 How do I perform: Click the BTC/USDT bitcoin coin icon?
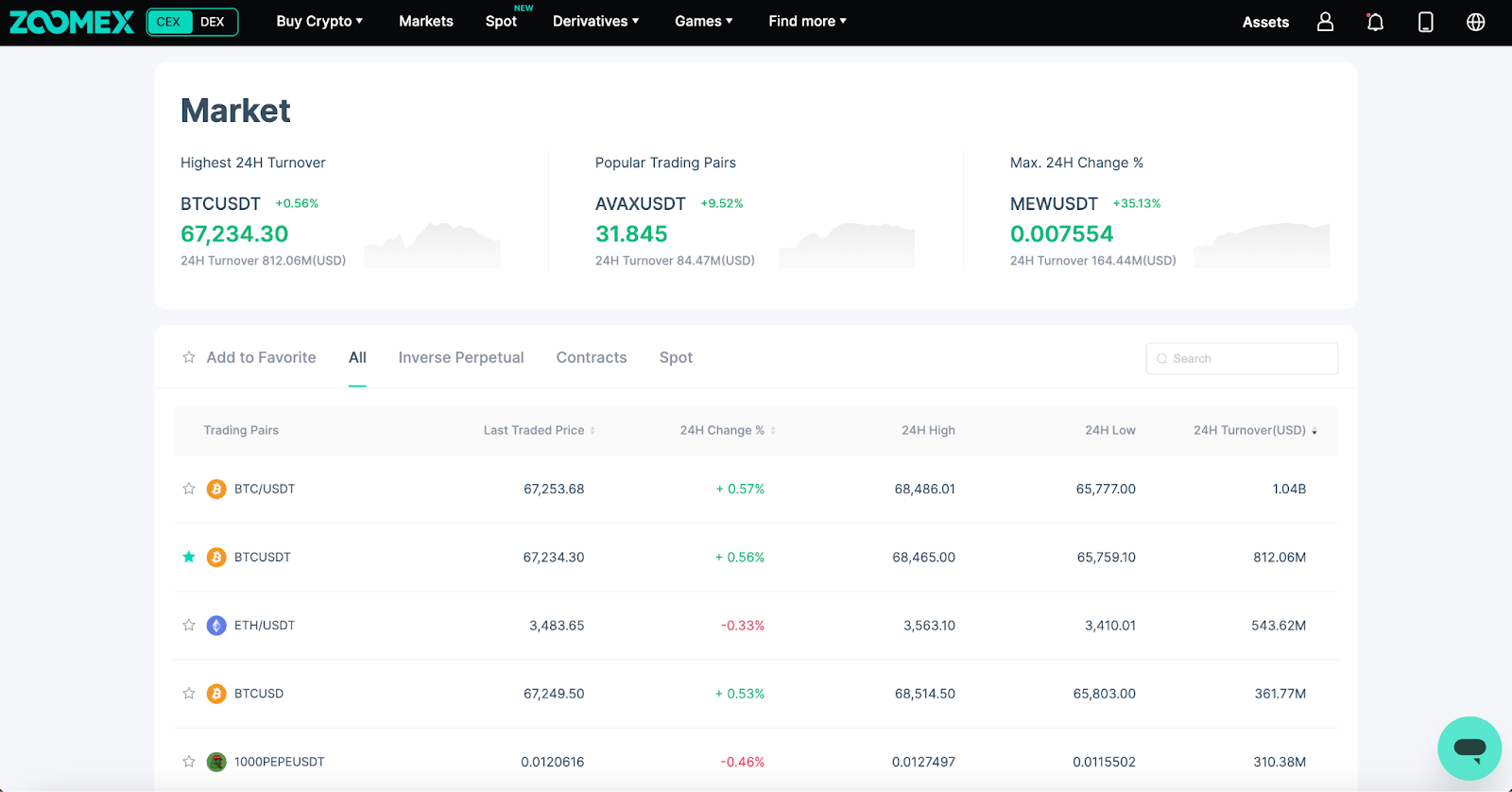[x=216, y=489]
